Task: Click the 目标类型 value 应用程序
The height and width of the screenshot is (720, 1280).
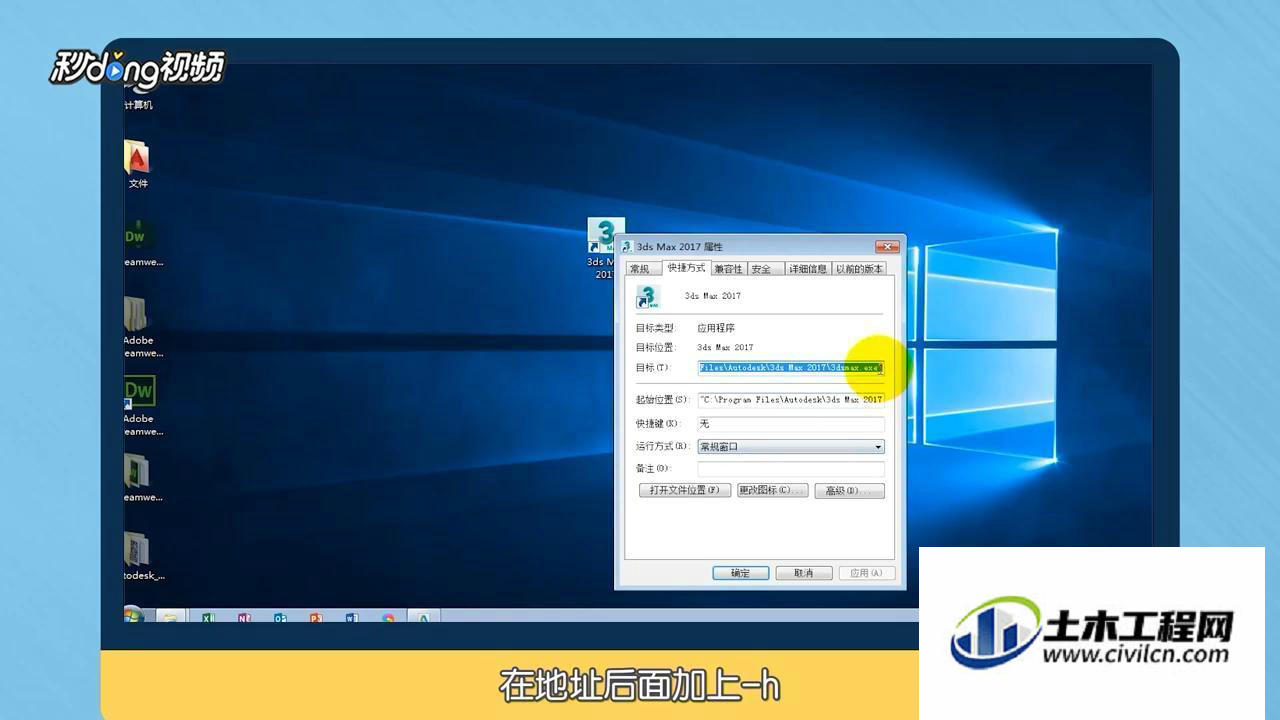Action: click(x=716, y=328)
